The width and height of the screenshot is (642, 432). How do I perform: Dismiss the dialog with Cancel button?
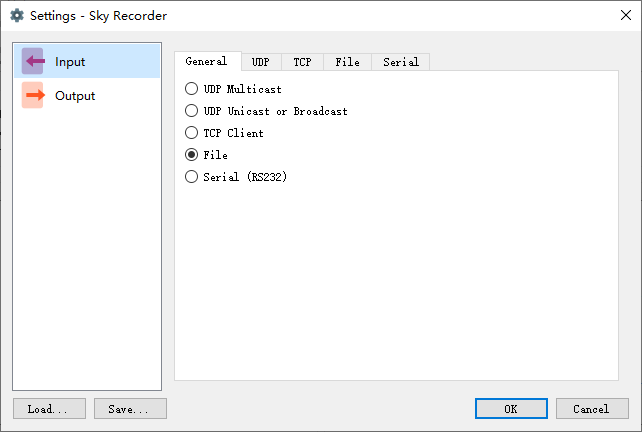(592, 409)
